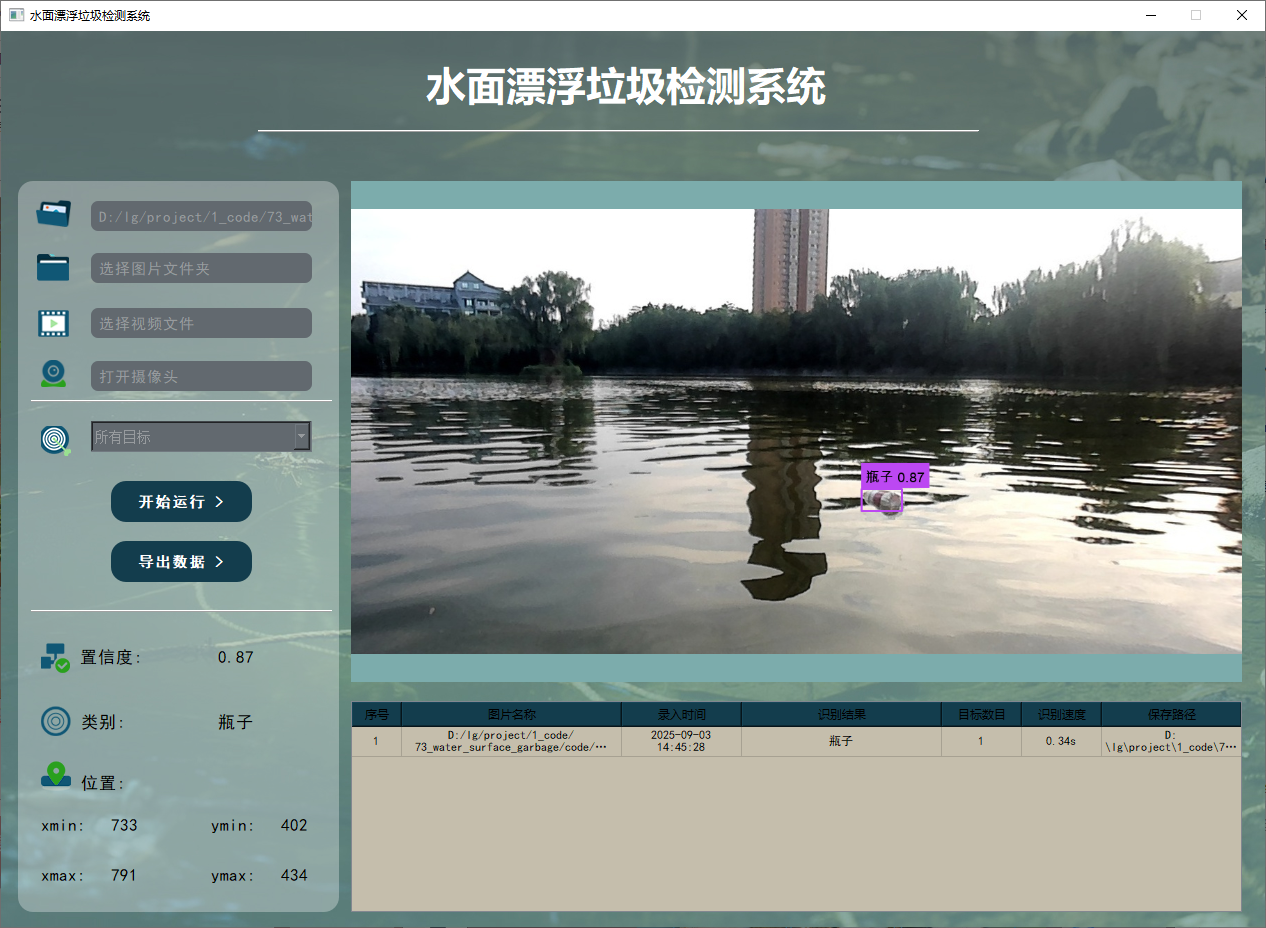Maximize the application window

(1196, 15)
